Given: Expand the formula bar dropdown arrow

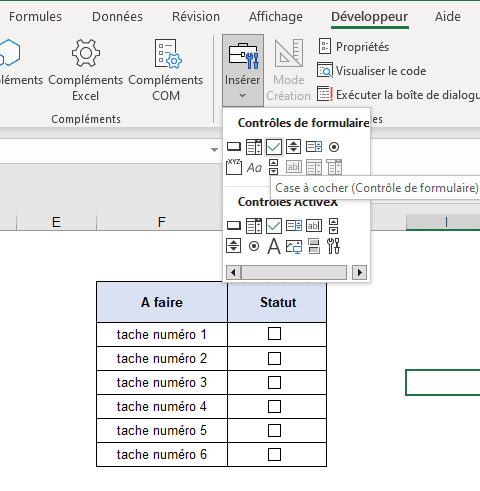Looking at the screenshot, I should (214, 150).
